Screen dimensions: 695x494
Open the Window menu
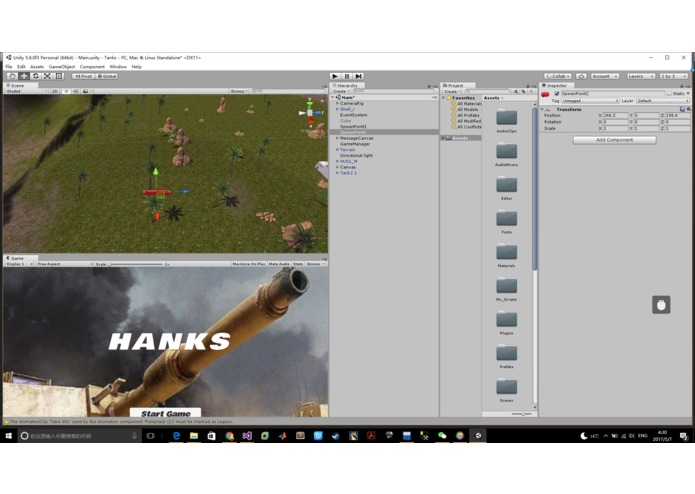tap(118, 66)
